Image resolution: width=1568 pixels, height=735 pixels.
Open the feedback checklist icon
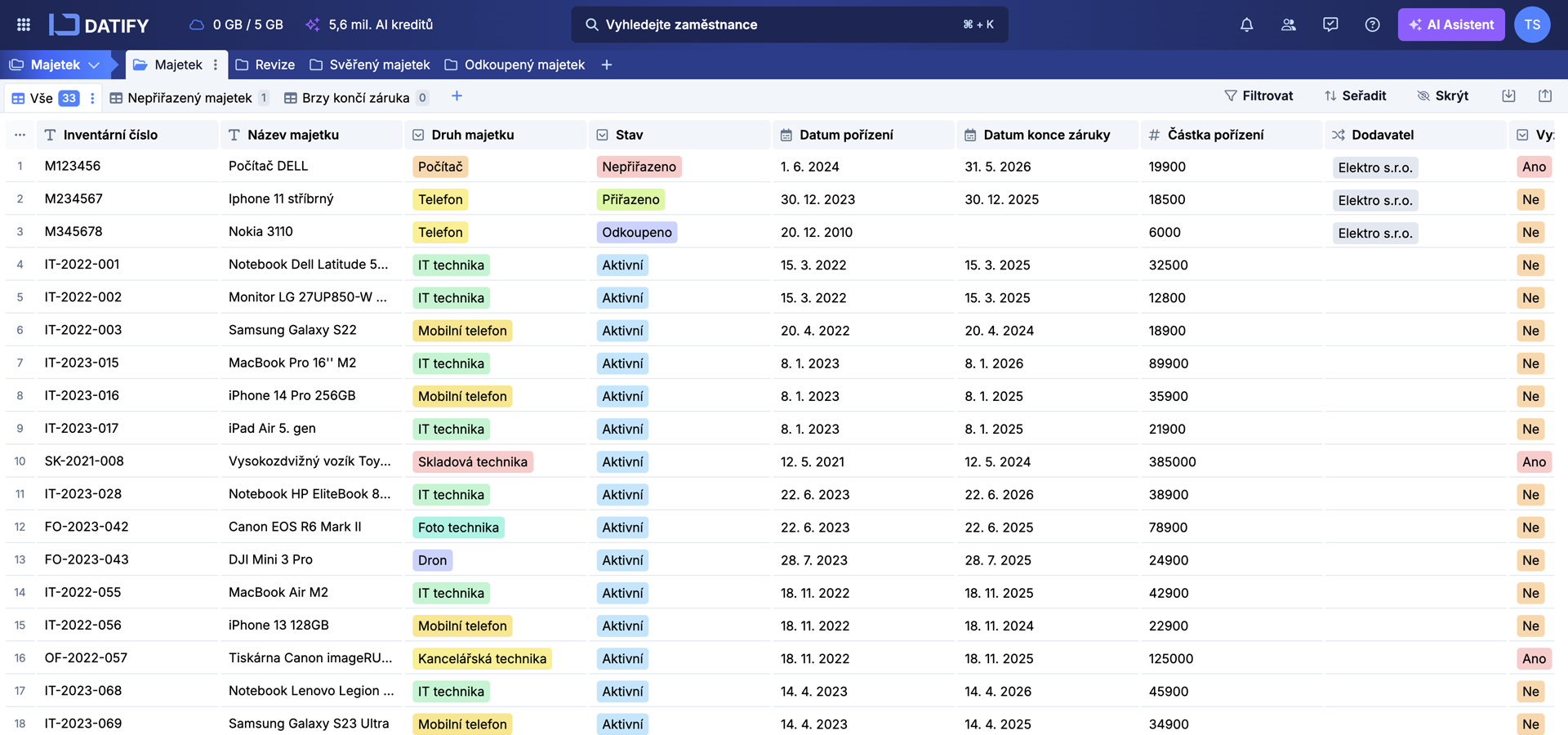1330,24
